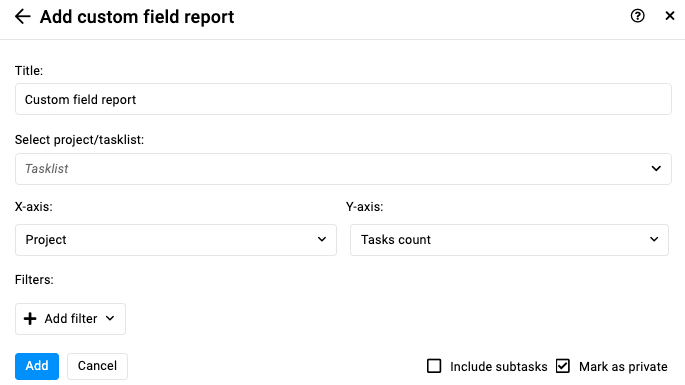The height and width of the screenshot is (385, 685).
Task: Click the Mark as private label text
Action: coord(623,367)
